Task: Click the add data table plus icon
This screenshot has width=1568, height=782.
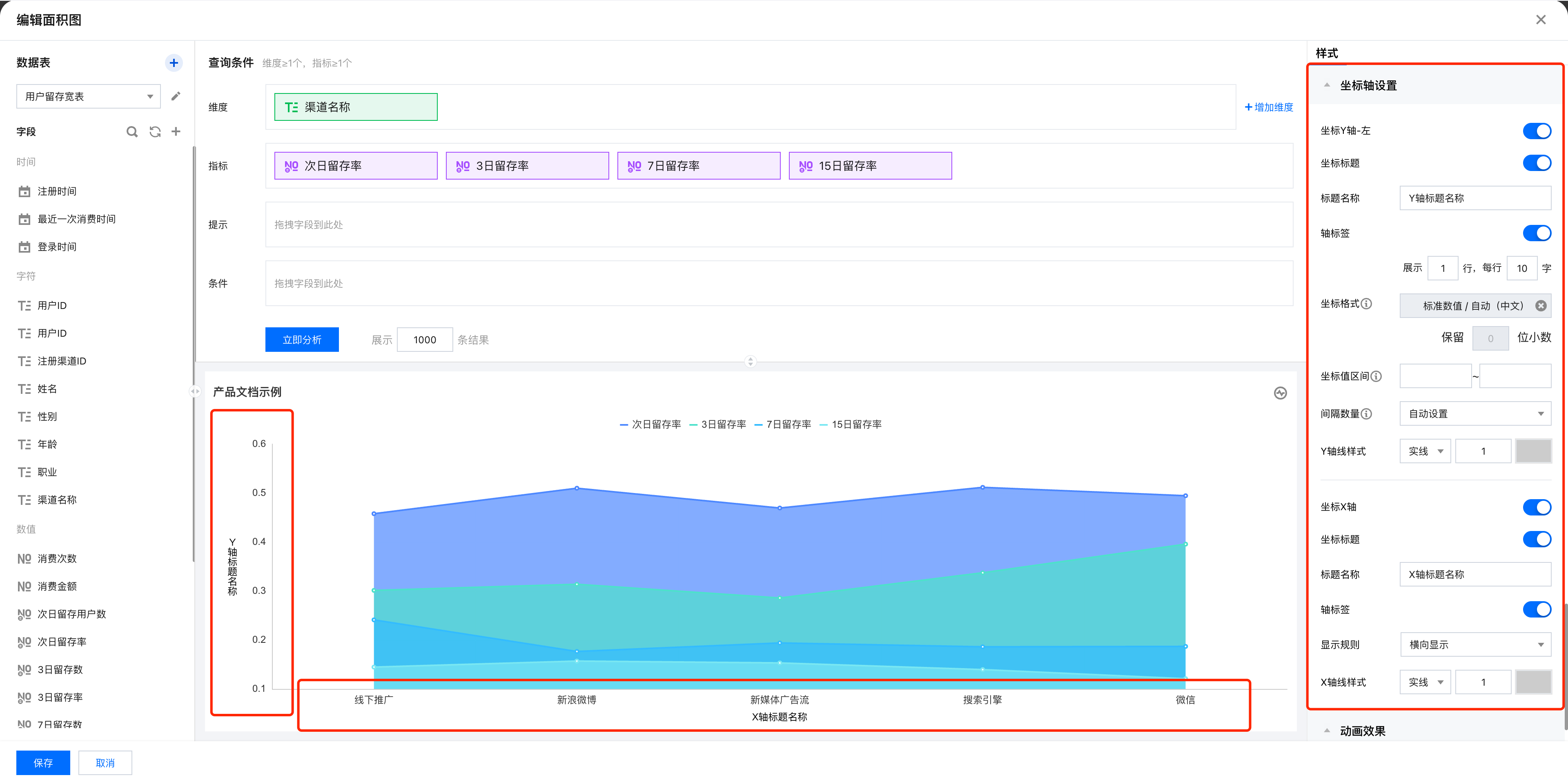Action: click(x=174, y=63)
